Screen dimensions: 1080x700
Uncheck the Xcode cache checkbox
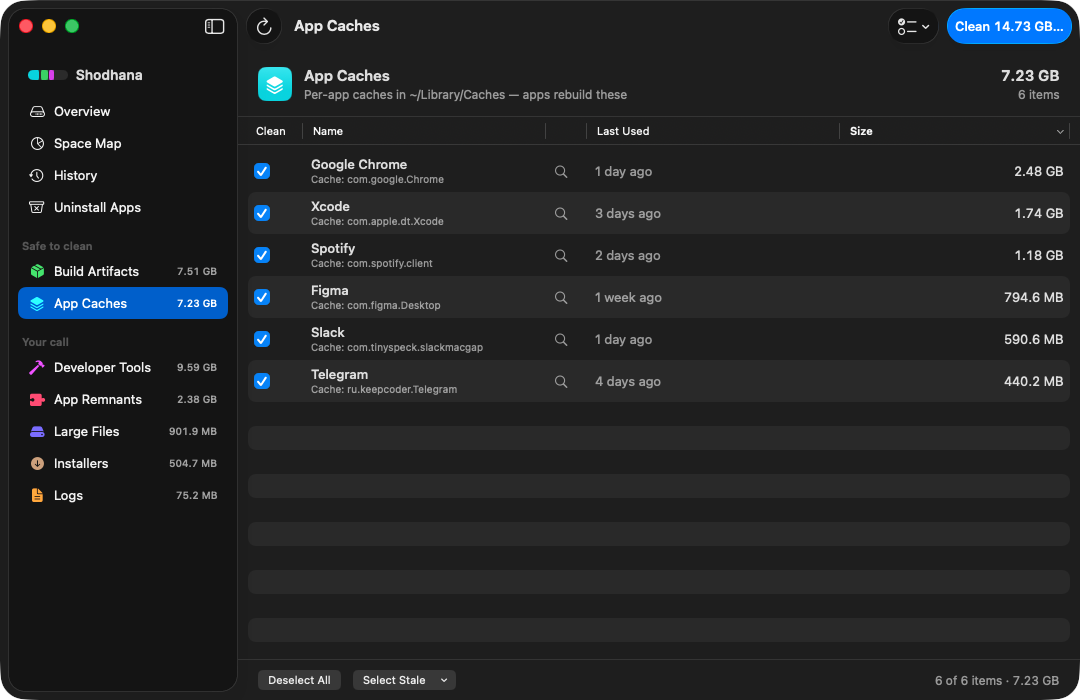(262, 214)
